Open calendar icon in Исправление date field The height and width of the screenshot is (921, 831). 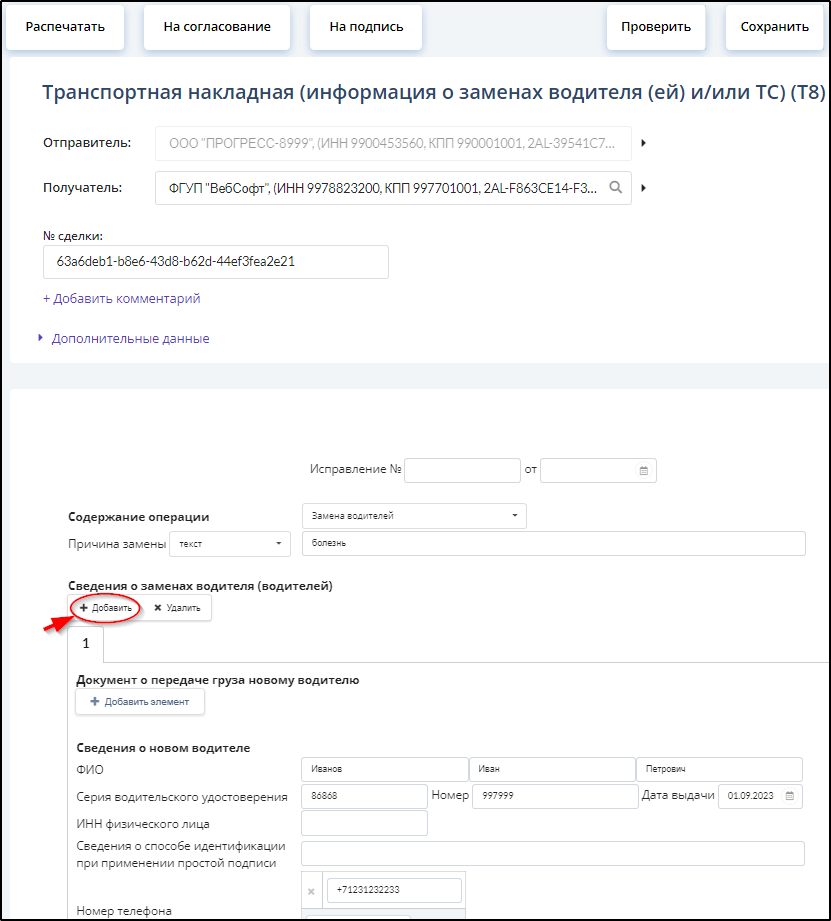644,470
